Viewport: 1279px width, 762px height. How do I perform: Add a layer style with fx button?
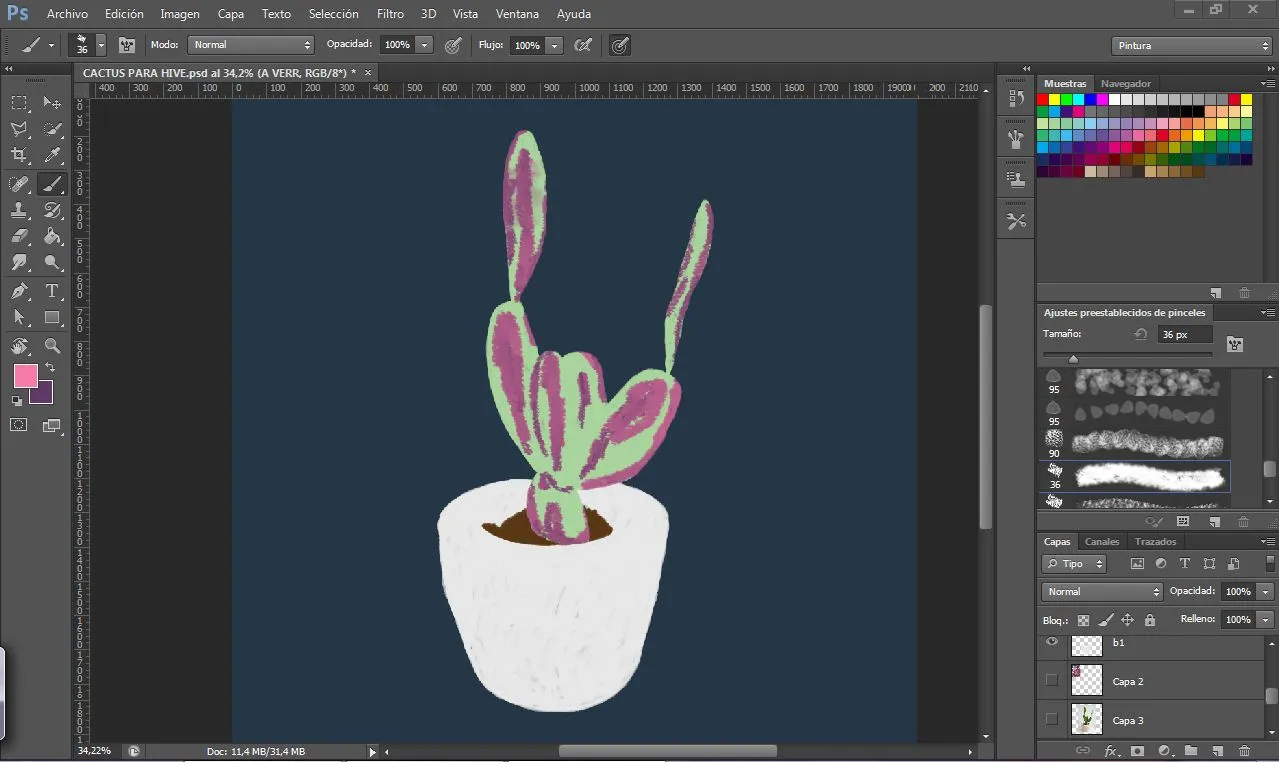coord(1110,750)
